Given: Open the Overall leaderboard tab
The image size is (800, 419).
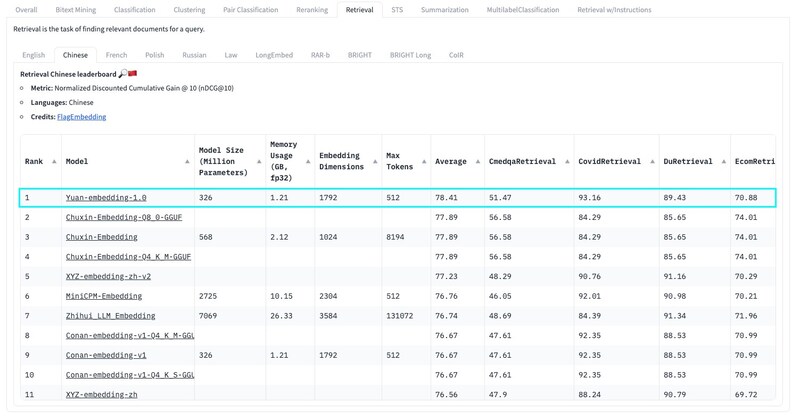Looking at the screenshot, I should tap(26, 10).
